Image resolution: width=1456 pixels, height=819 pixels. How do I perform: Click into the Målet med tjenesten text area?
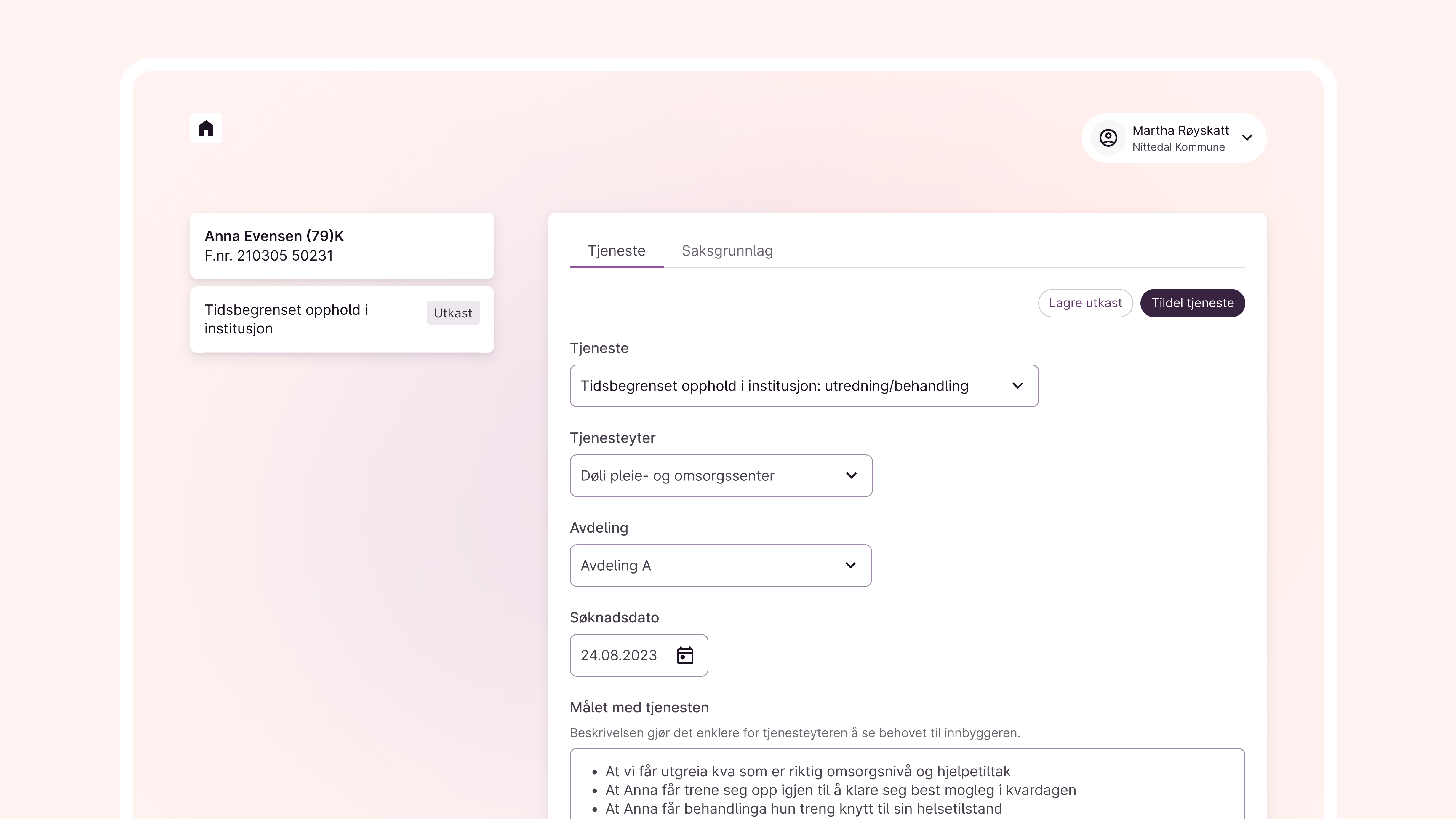tap(907, 784)
